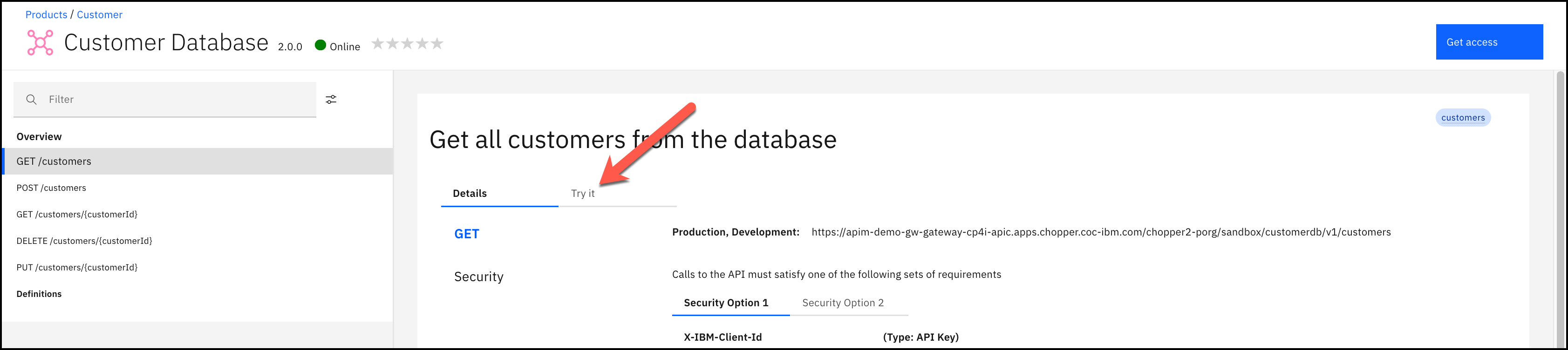Screen dimensions: 1568x350
Task: Rate the product with the fourth star
Action: pos(422,44)
